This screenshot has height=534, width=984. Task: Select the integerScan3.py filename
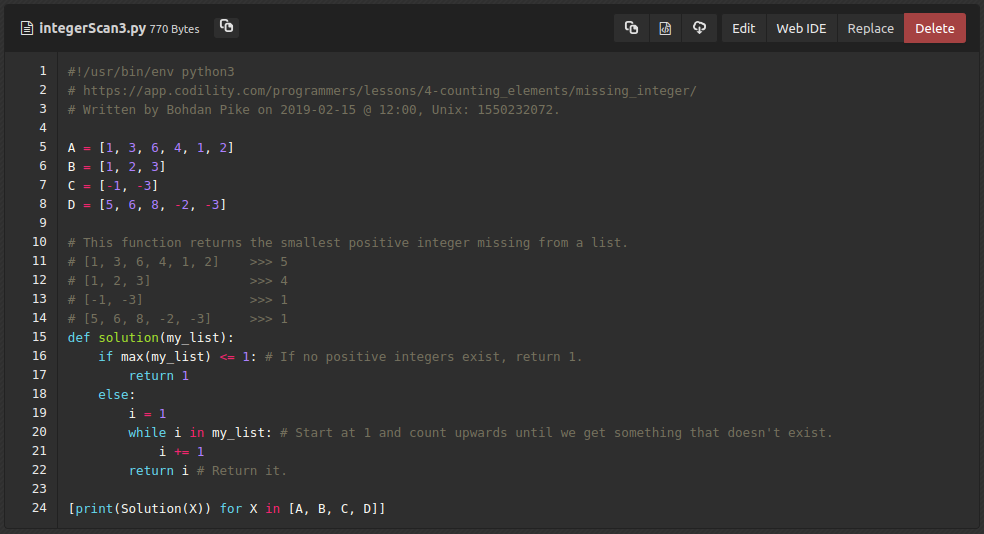click(x=92, y=28)
